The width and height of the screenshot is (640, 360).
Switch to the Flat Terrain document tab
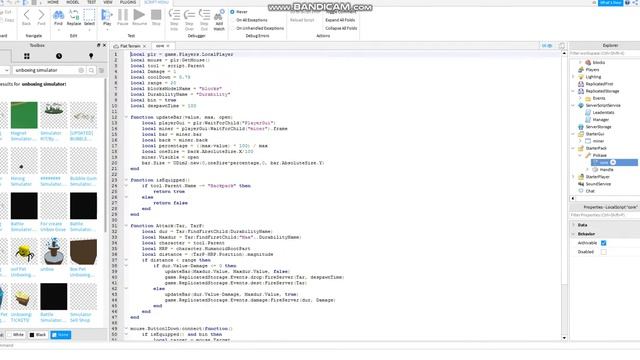click(130, 46)
